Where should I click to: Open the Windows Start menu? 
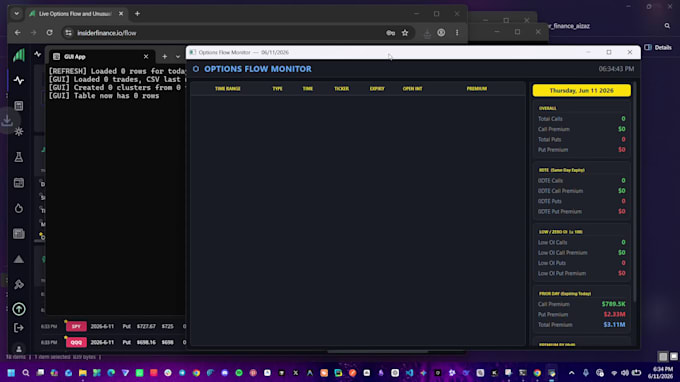pyautogui.click(x=11, y=372)
